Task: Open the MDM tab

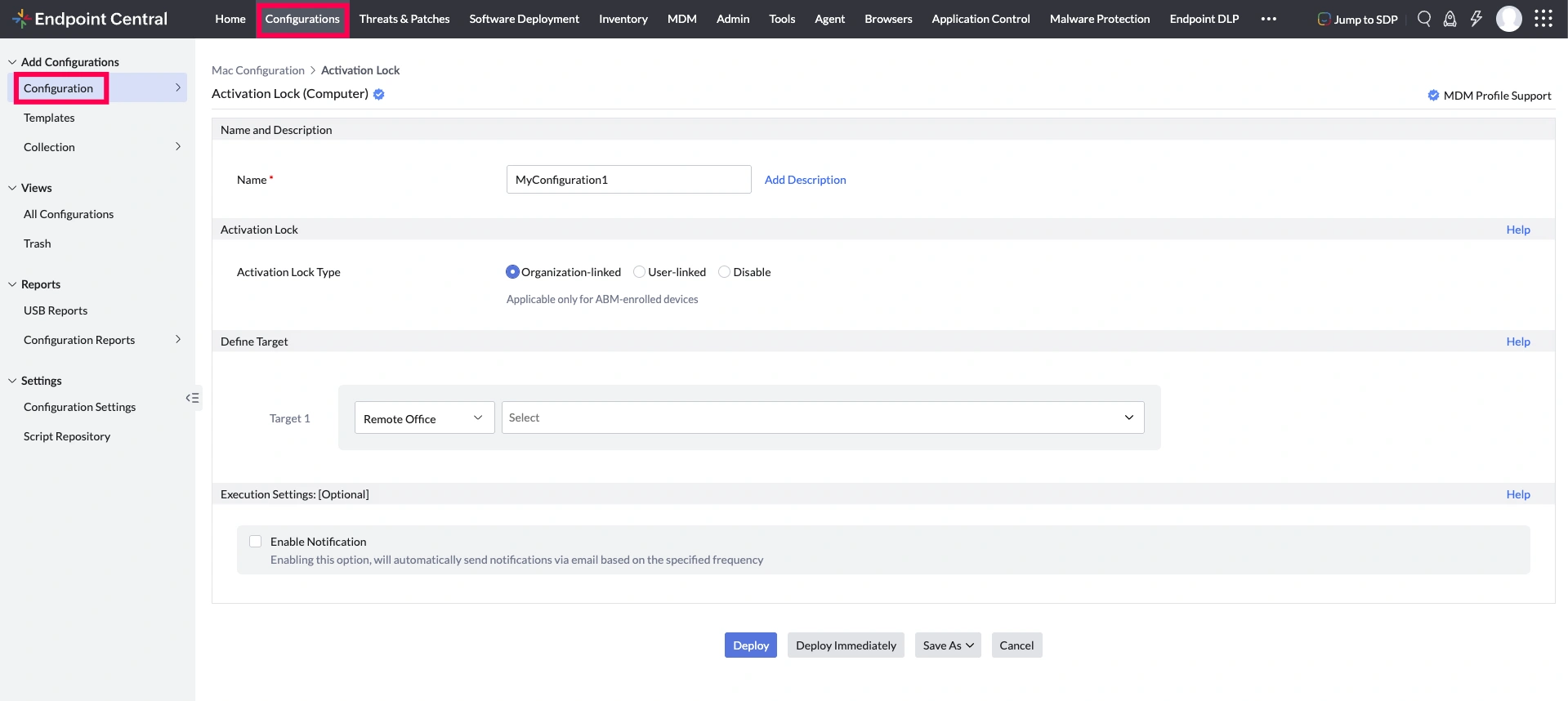Action: coord(682,19)
